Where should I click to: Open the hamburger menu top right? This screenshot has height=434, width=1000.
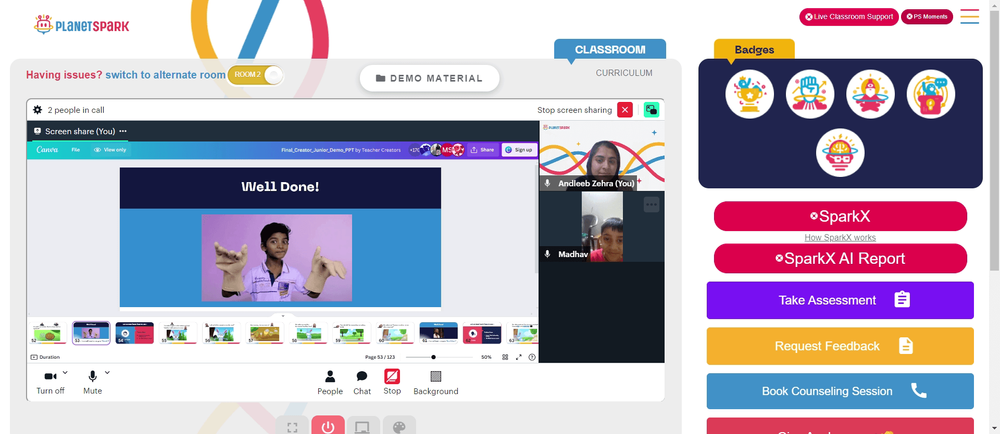969,17
